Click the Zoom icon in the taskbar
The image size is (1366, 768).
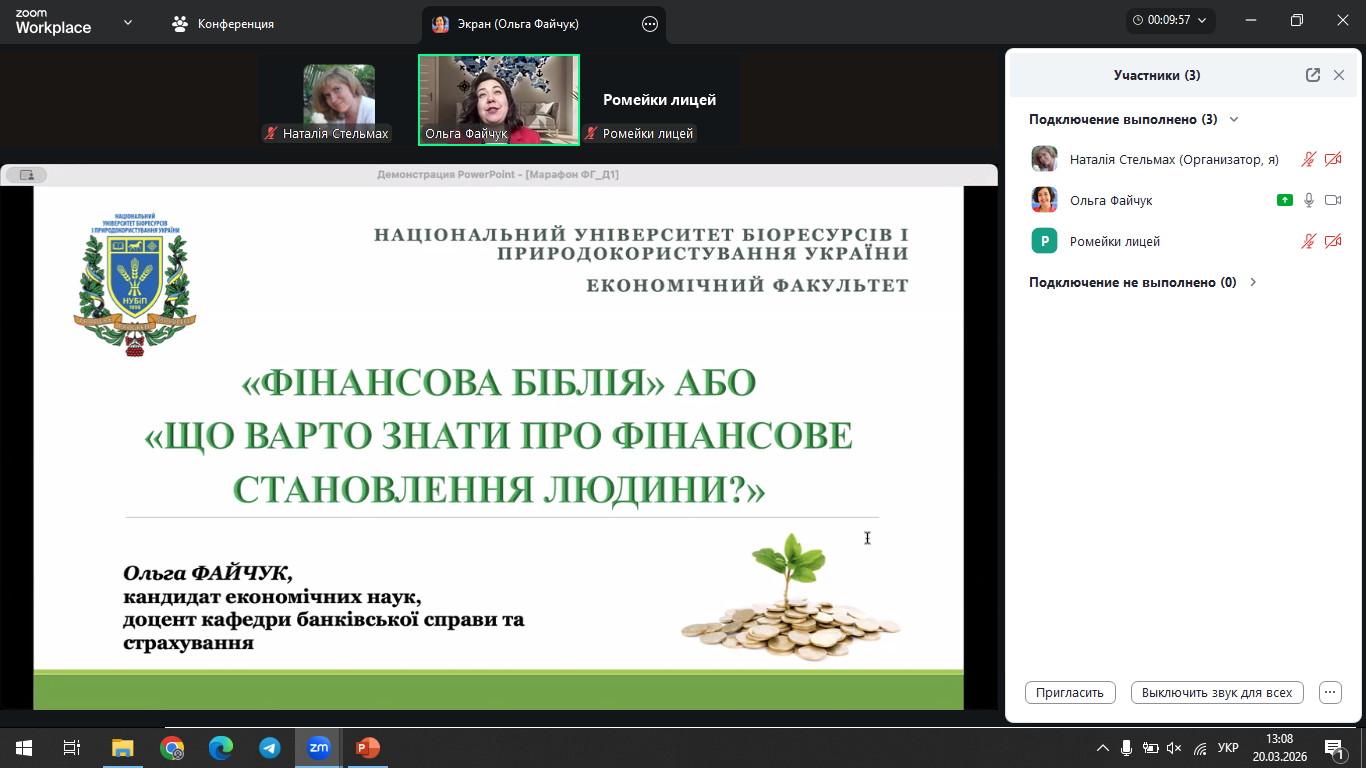click(x=319, y=747)
